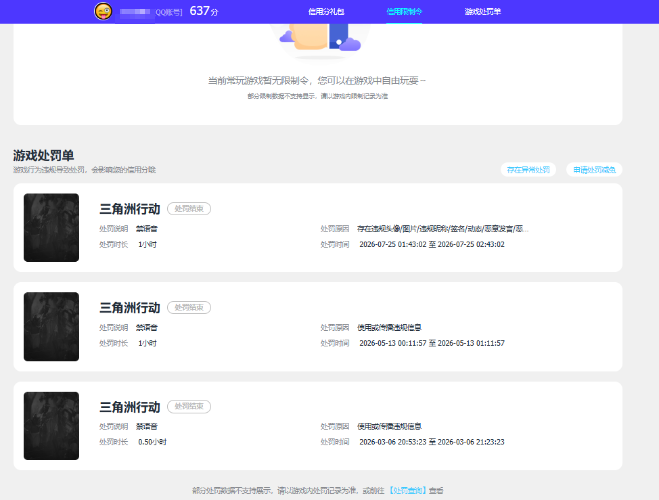Click the 0.50小时 duration value
659x500 pixels.
click(x=152, y=442)
